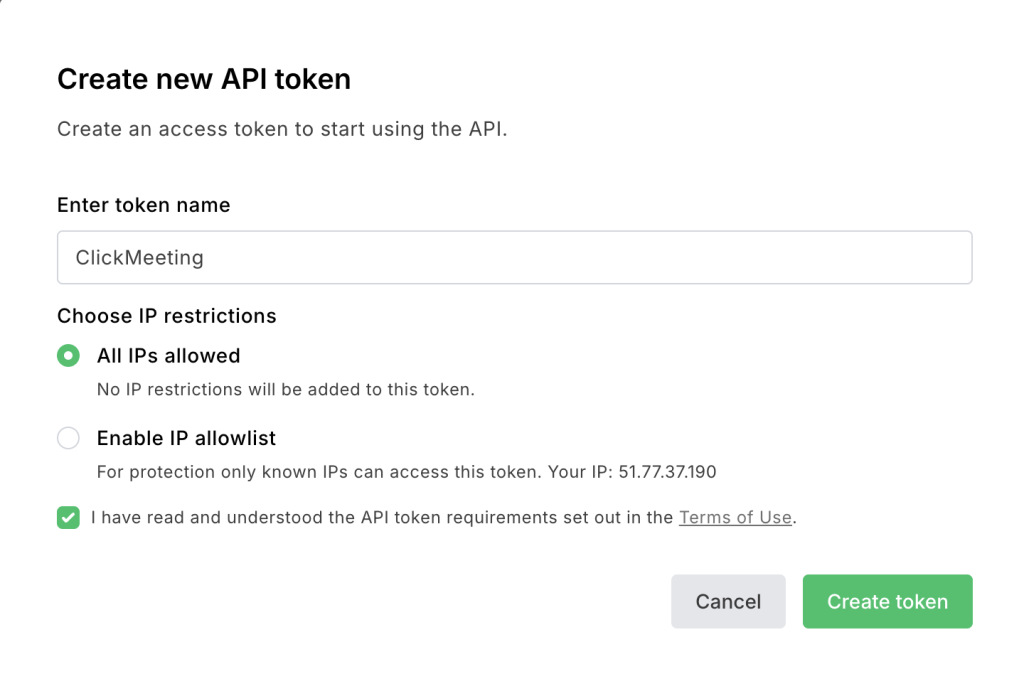Click the "Choose IP restrictions" section label

(x=166, y=316)
